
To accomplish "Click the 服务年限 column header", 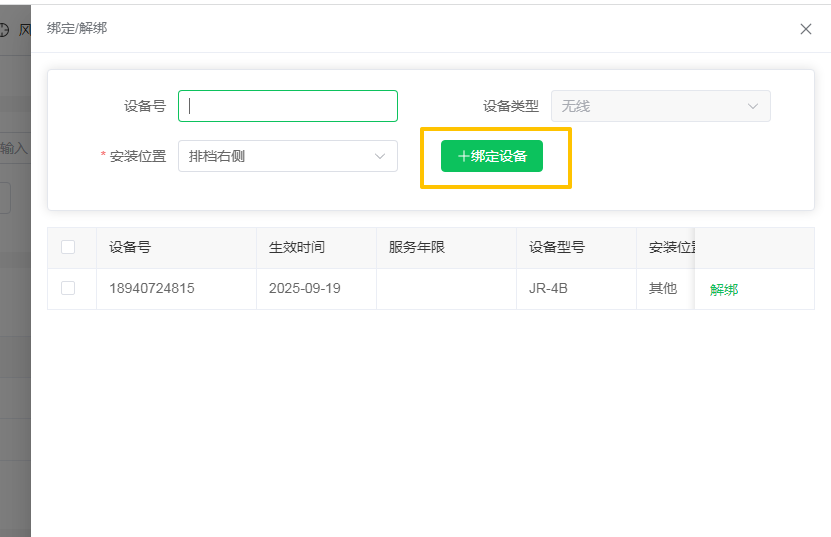I will [x=417, y=248].
